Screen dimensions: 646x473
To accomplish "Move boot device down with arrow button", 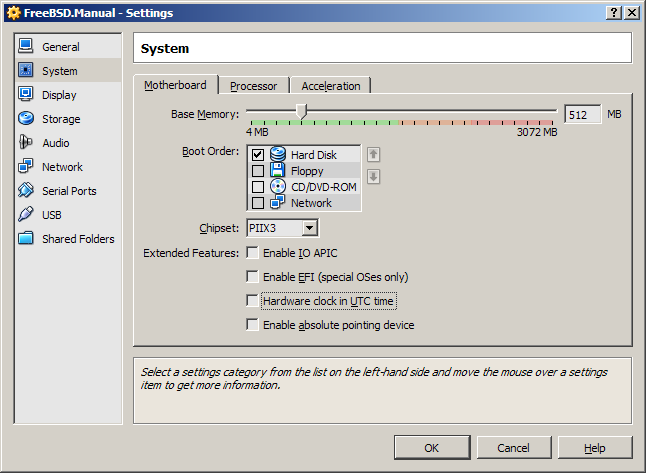I will pos(373,177).
